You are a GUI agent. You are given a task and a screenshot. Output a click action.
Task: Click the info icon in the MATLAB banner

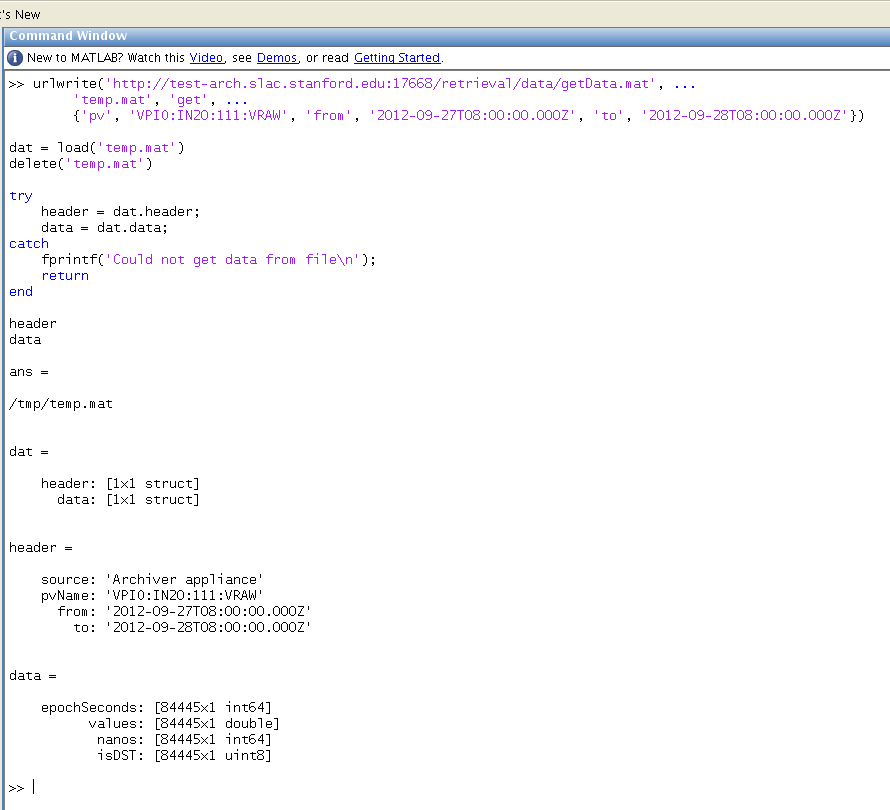(15, 58)
